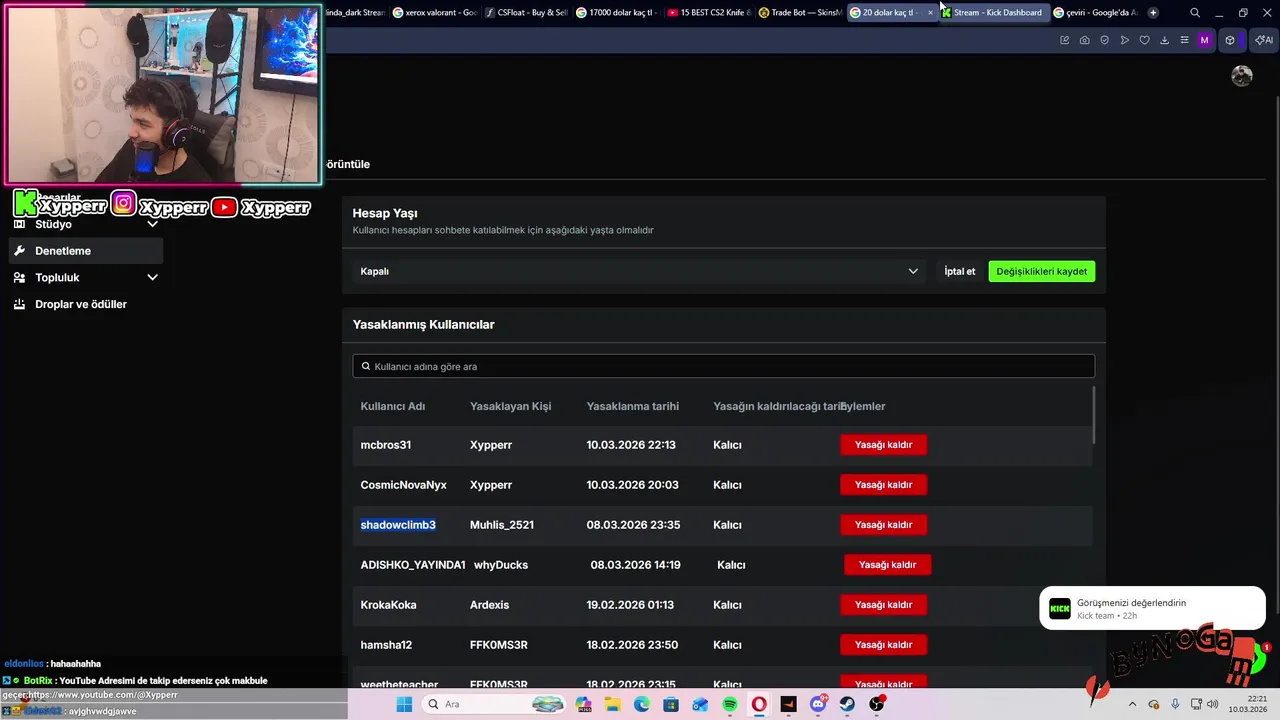This screenshot has width=1280, height=720.
Task: Click the Görüşmenizi değerlendirin notification
Action: coord(1152,608)
